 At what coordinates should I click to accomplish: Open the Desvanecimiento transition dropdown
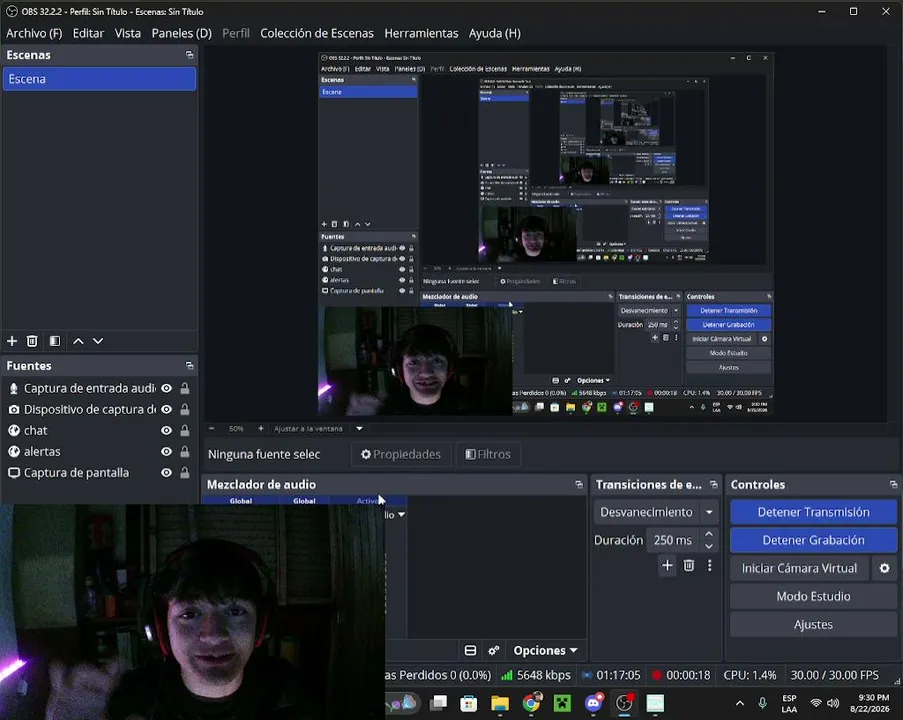click(655, 512)
